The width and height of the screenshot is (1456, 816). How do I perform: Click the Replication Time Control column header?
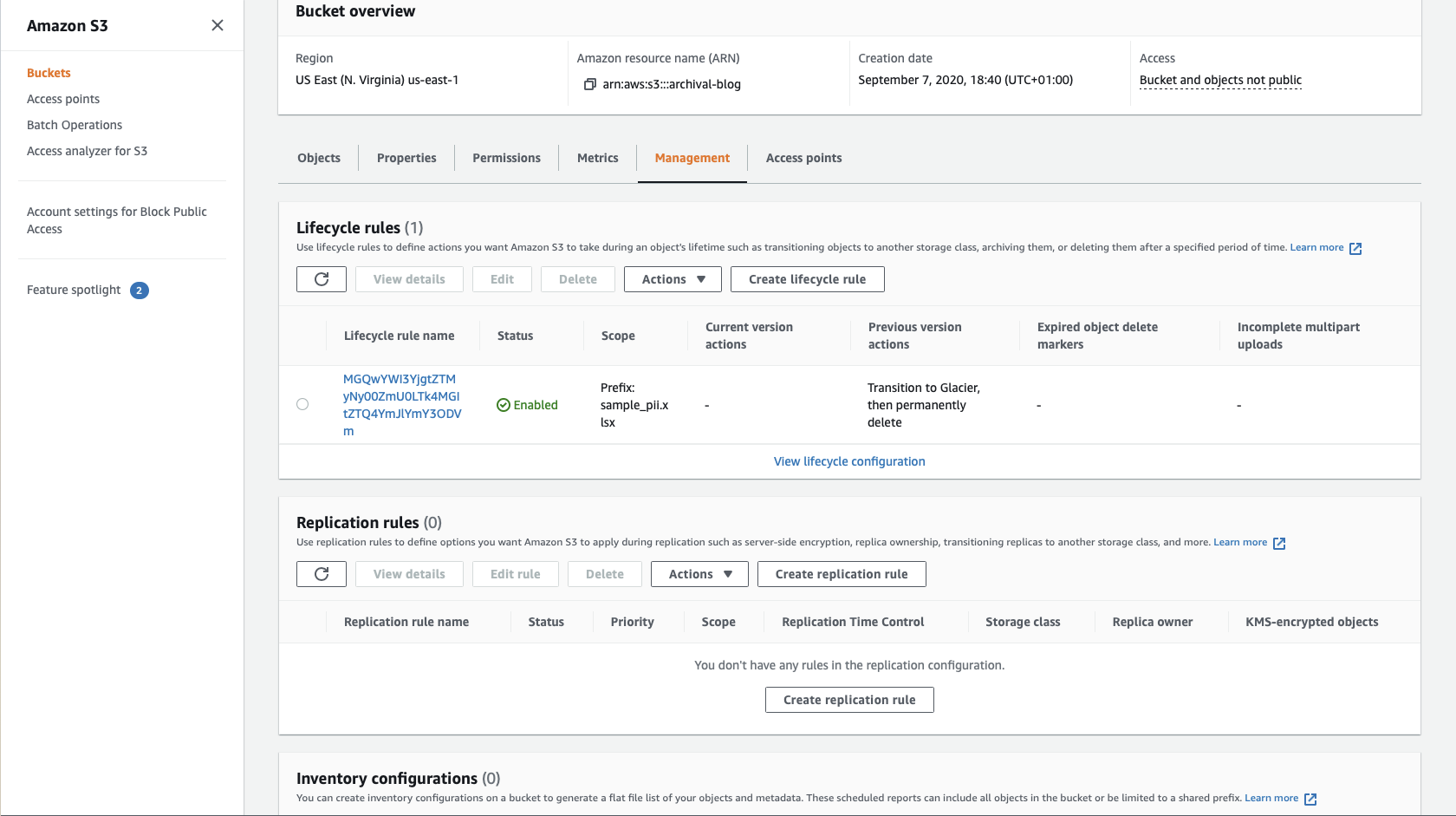[x=853, y=622]
